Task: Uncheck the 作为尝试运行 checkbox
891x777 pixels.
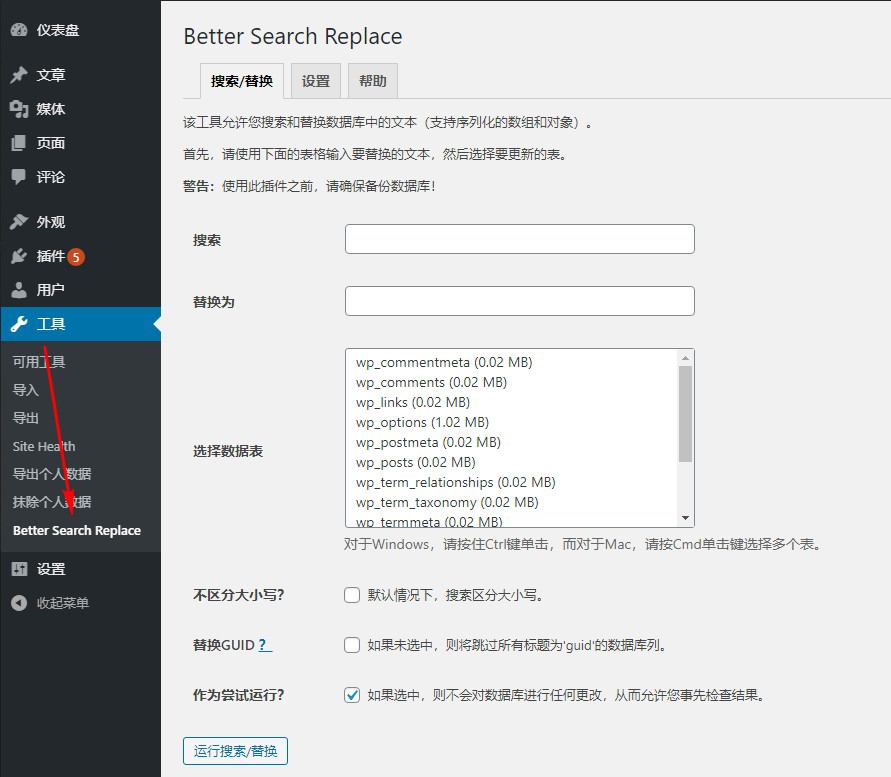Action: (352, 695)
